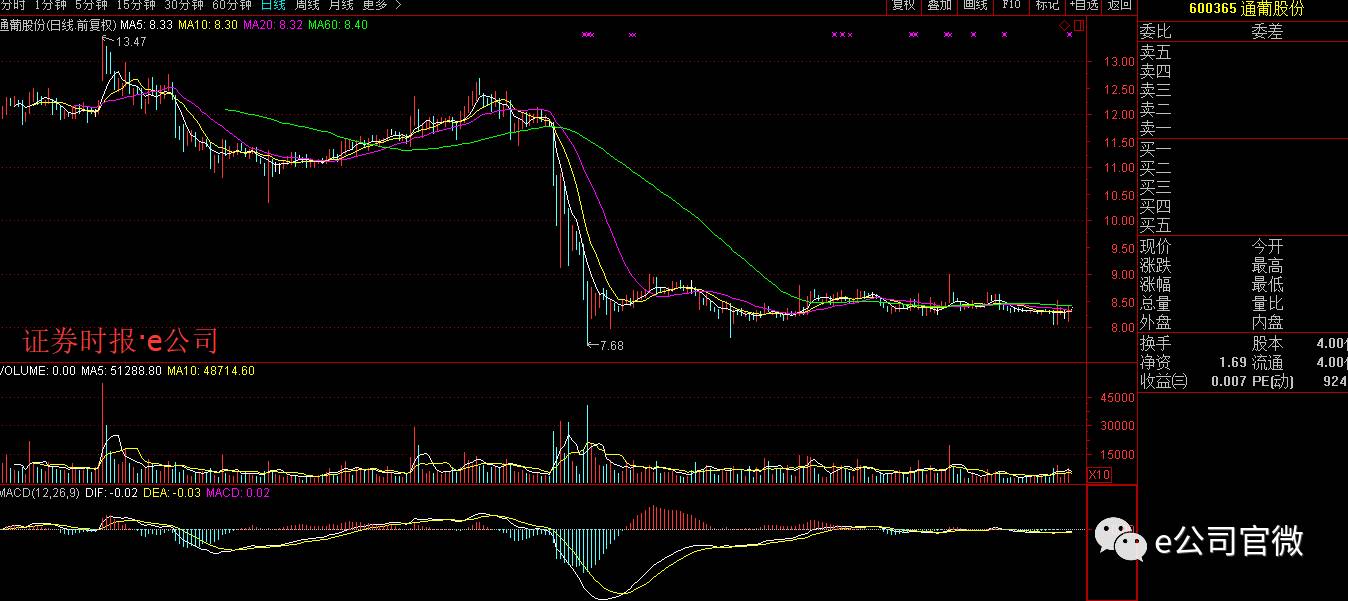Switch to the 5分钟 chart period

point(91,5)
